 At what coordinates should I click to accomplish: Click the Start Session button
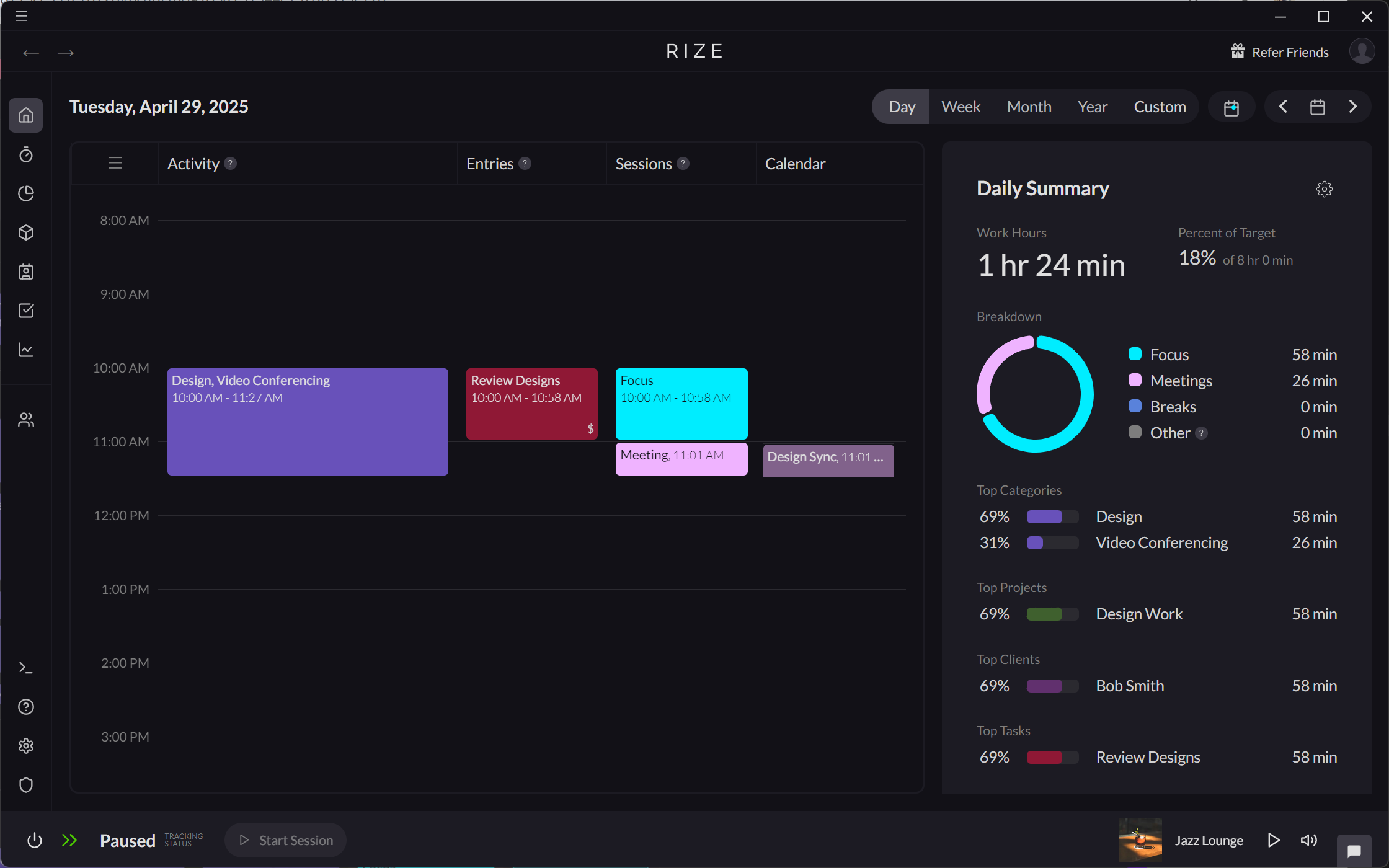[x=285, y=840]
